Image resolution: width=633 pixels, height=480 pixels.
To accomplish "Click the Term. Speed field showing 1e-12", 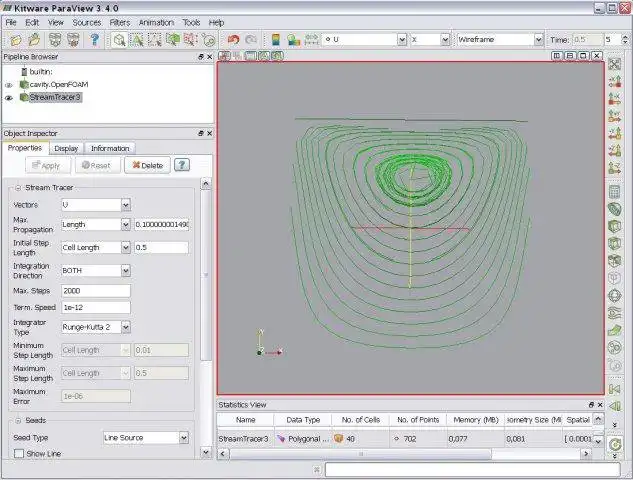I will point(96,308).
